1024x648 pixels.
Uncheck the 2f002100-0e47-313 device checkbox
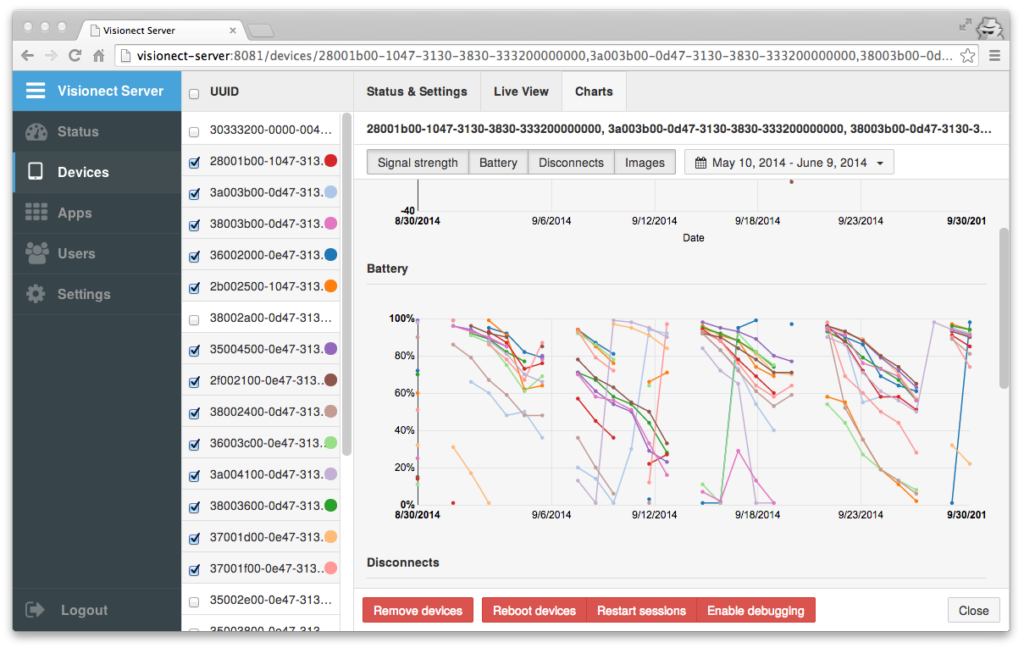194,382
